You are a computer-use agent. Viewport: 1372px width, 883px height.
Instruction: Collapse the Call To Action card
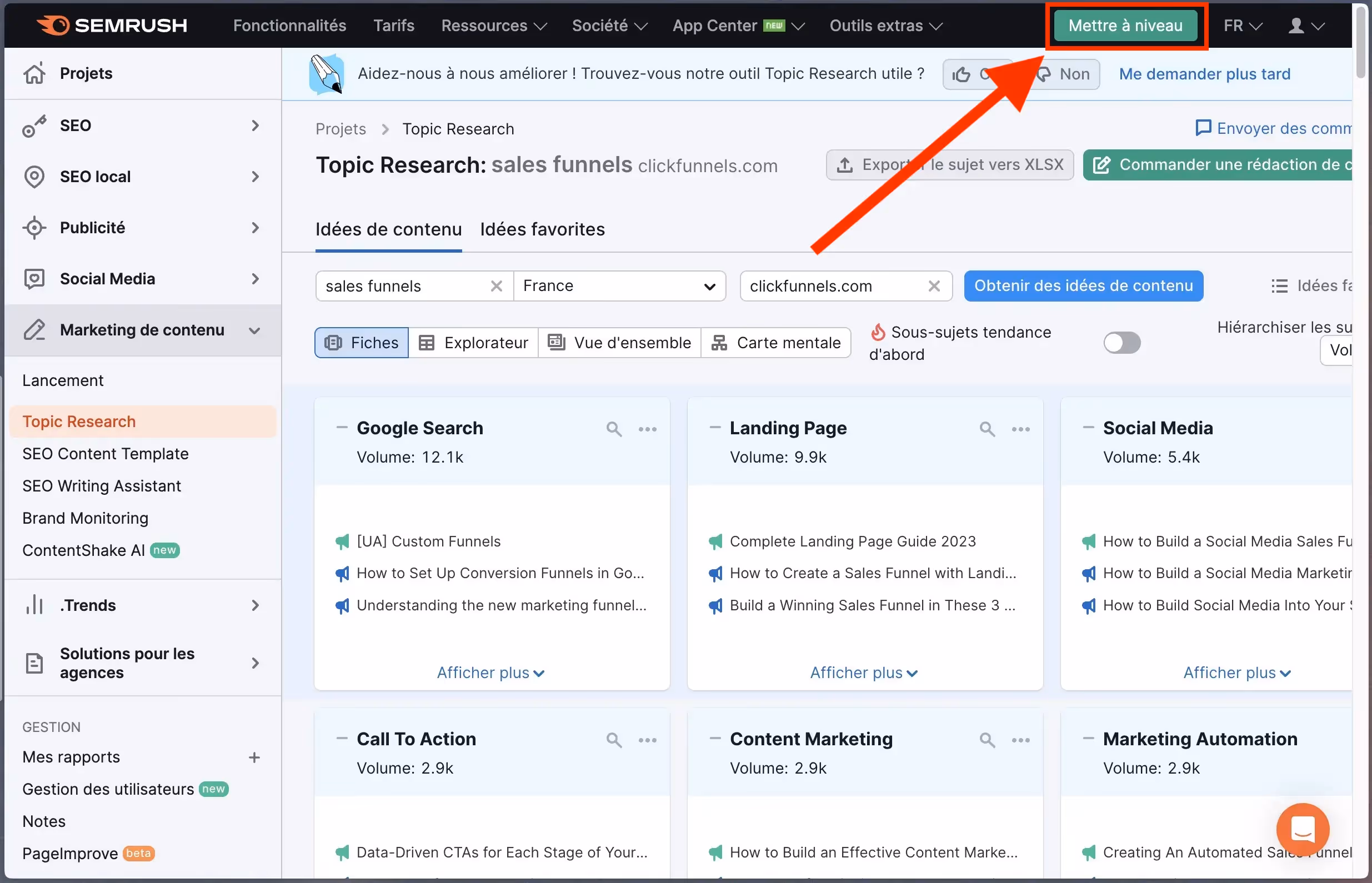[342, 739]
